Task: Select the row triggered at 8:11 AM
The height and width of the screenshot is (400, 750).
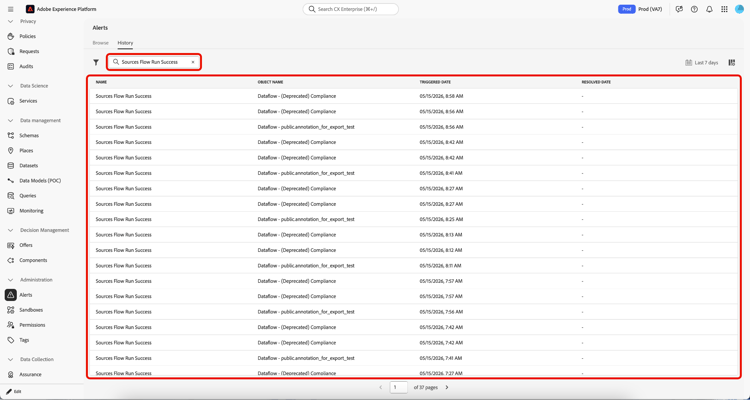Action: pos(413,266)
